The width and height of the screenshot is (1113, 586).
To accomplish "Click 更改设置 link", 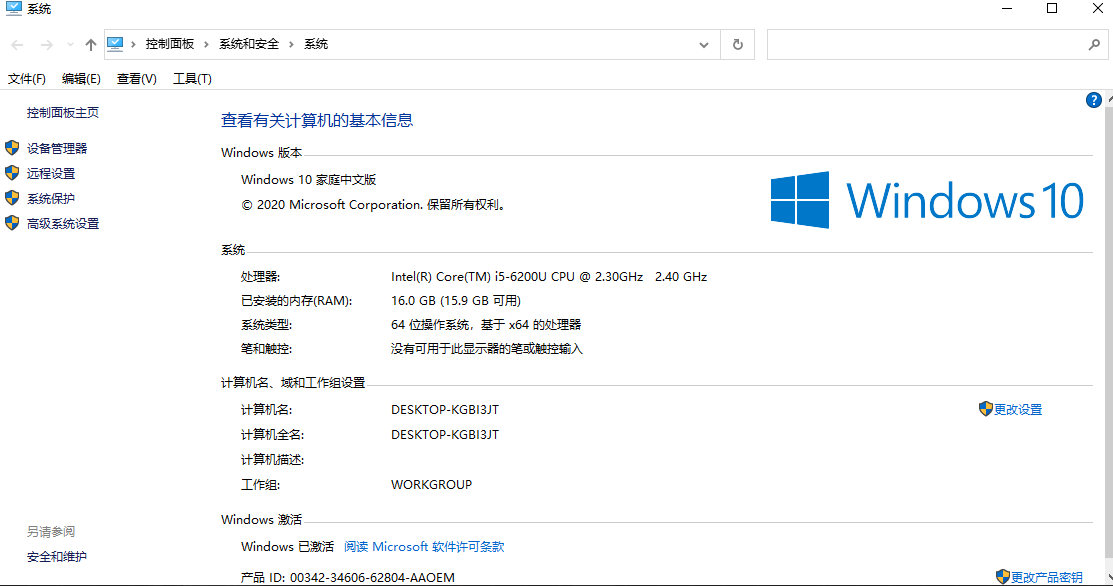I will [1018, 409].
